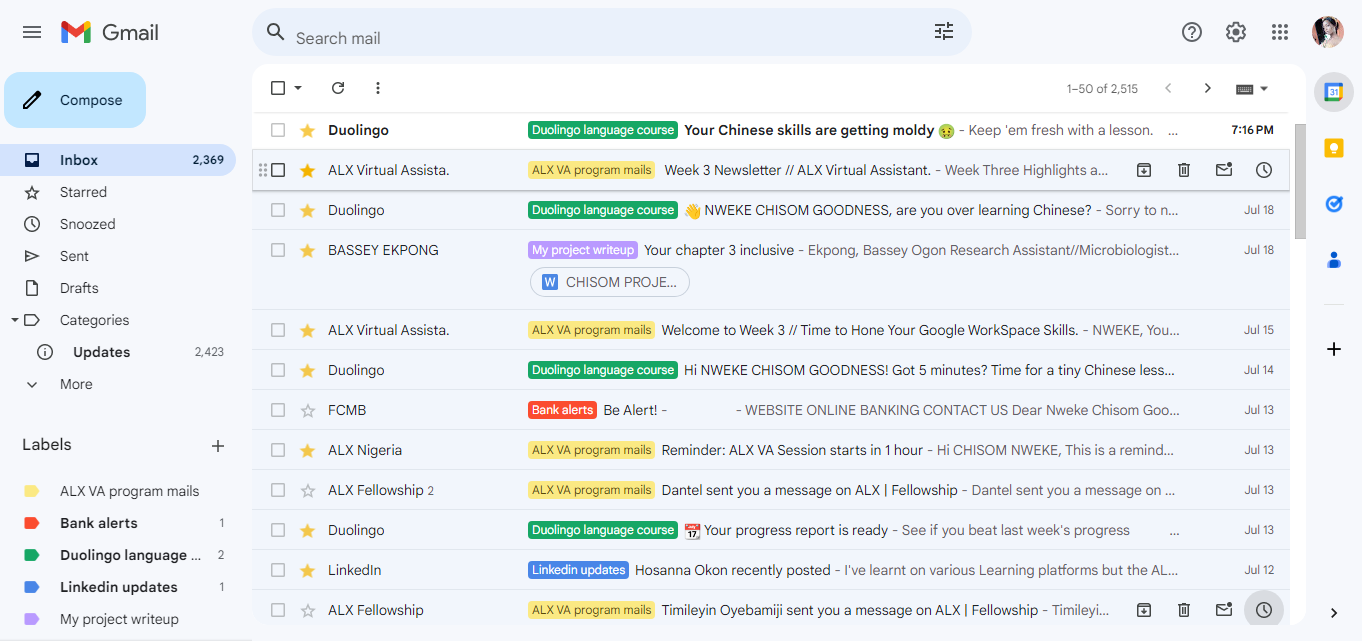
Task: Open select dropdown arrow next to checkbox
Action: (x=298, y=88)
